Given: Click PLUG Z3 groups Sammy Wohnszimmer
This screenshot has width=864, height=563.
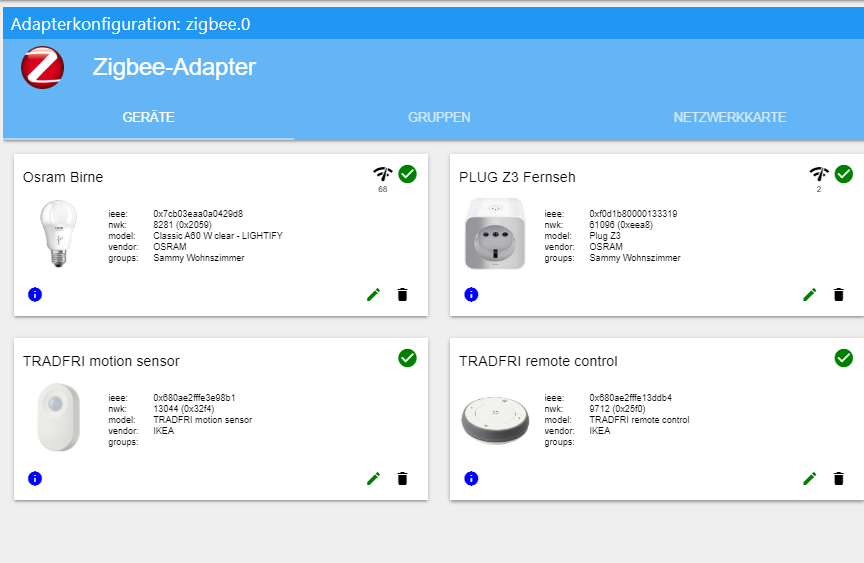Looking at the screenshot, I should coord(635,258).
